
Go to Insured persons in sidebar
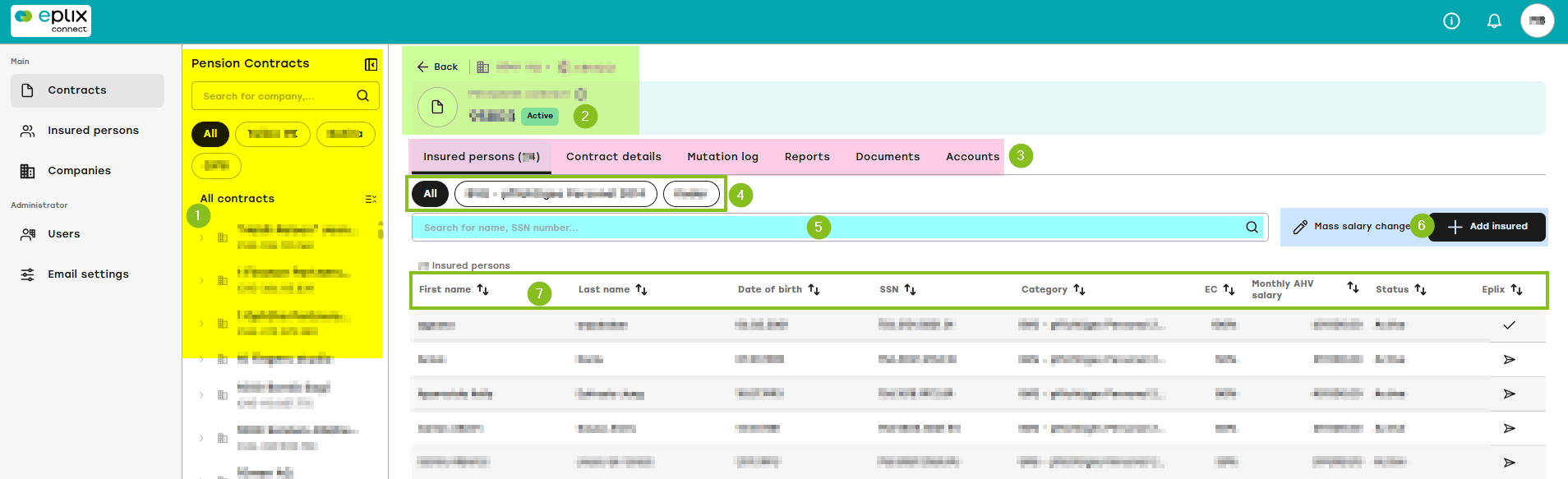click(x=87, y=131)
